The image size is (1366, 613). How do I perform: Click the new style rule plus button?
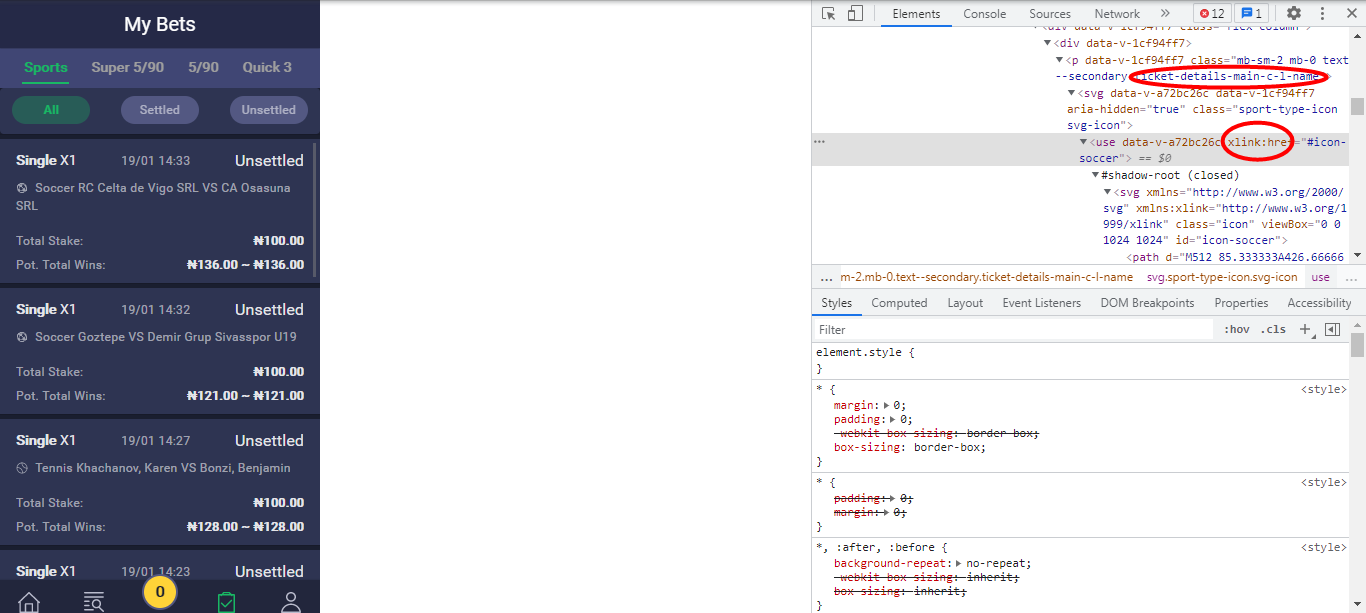pos(1304,328)
